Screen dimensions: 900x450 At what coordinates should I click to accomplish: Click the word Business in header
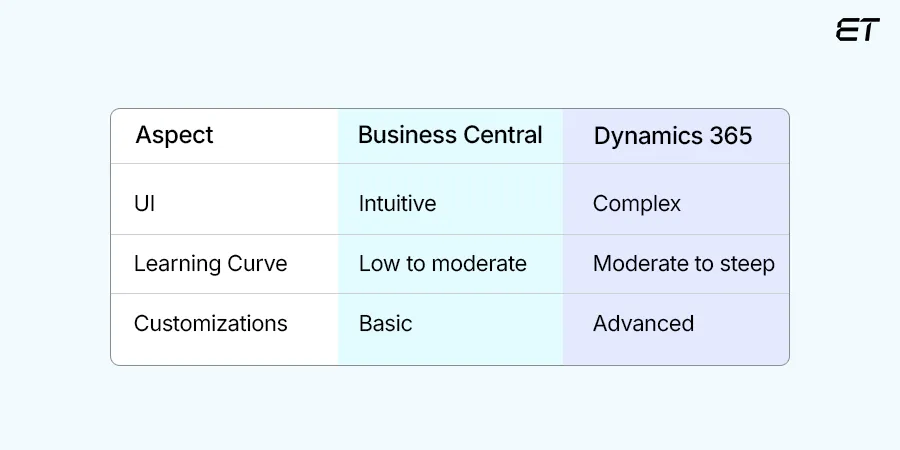pos(402,135)
